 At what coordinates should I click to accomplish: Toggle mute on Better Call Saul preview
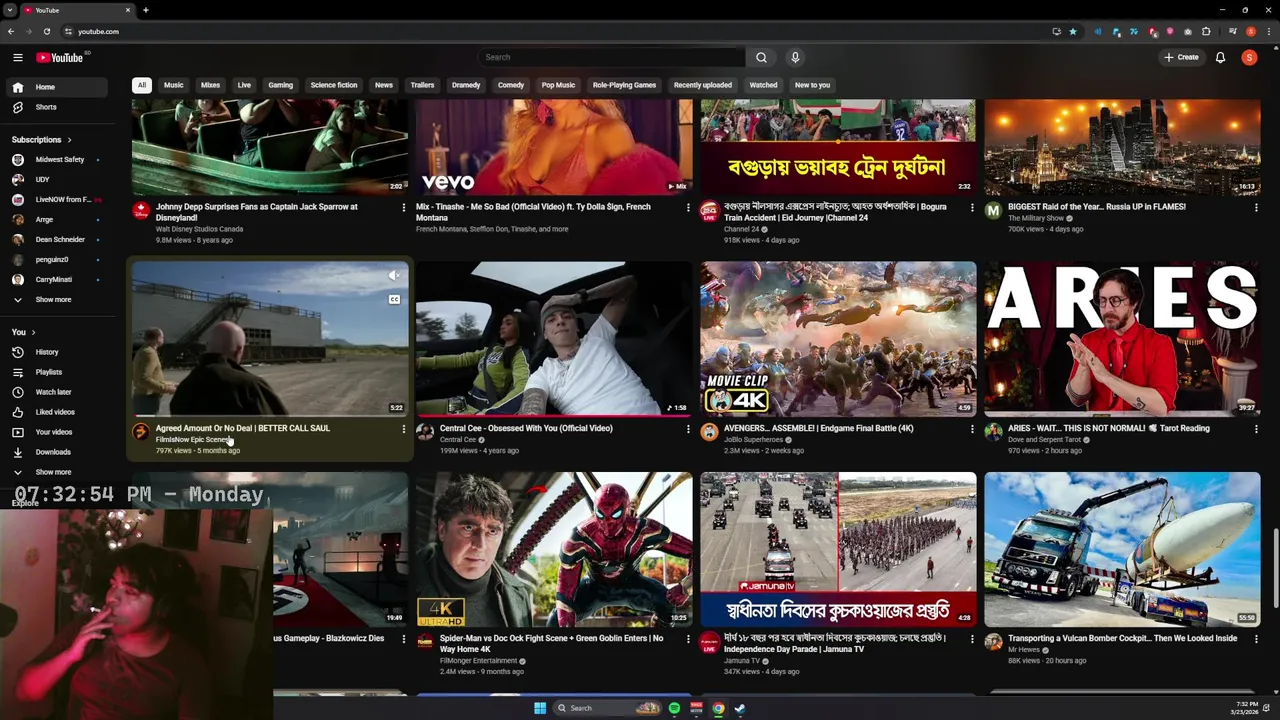[x=394, y=276]
